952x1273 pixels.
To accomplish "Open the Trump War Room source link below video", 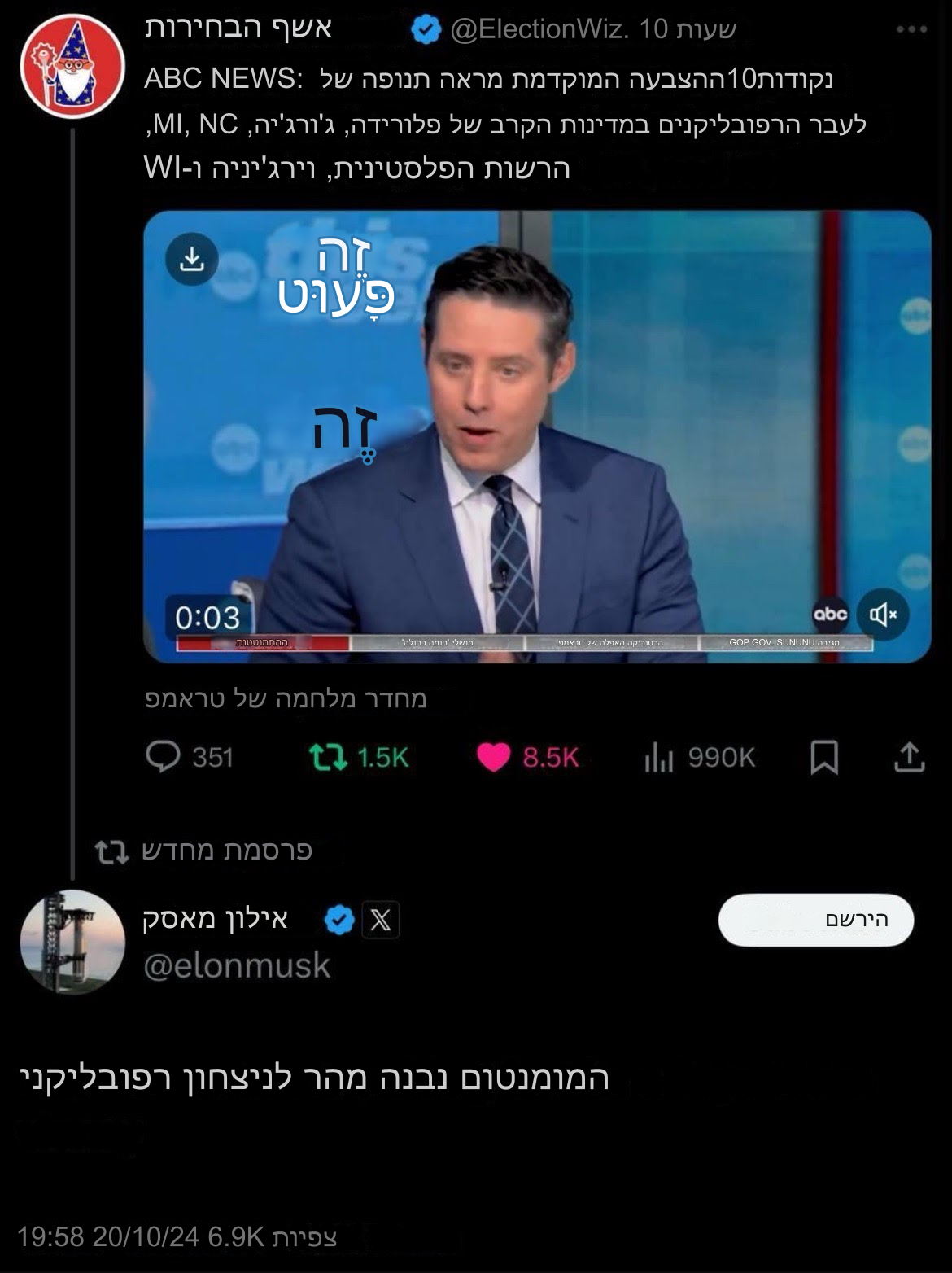I will (286, 698).
